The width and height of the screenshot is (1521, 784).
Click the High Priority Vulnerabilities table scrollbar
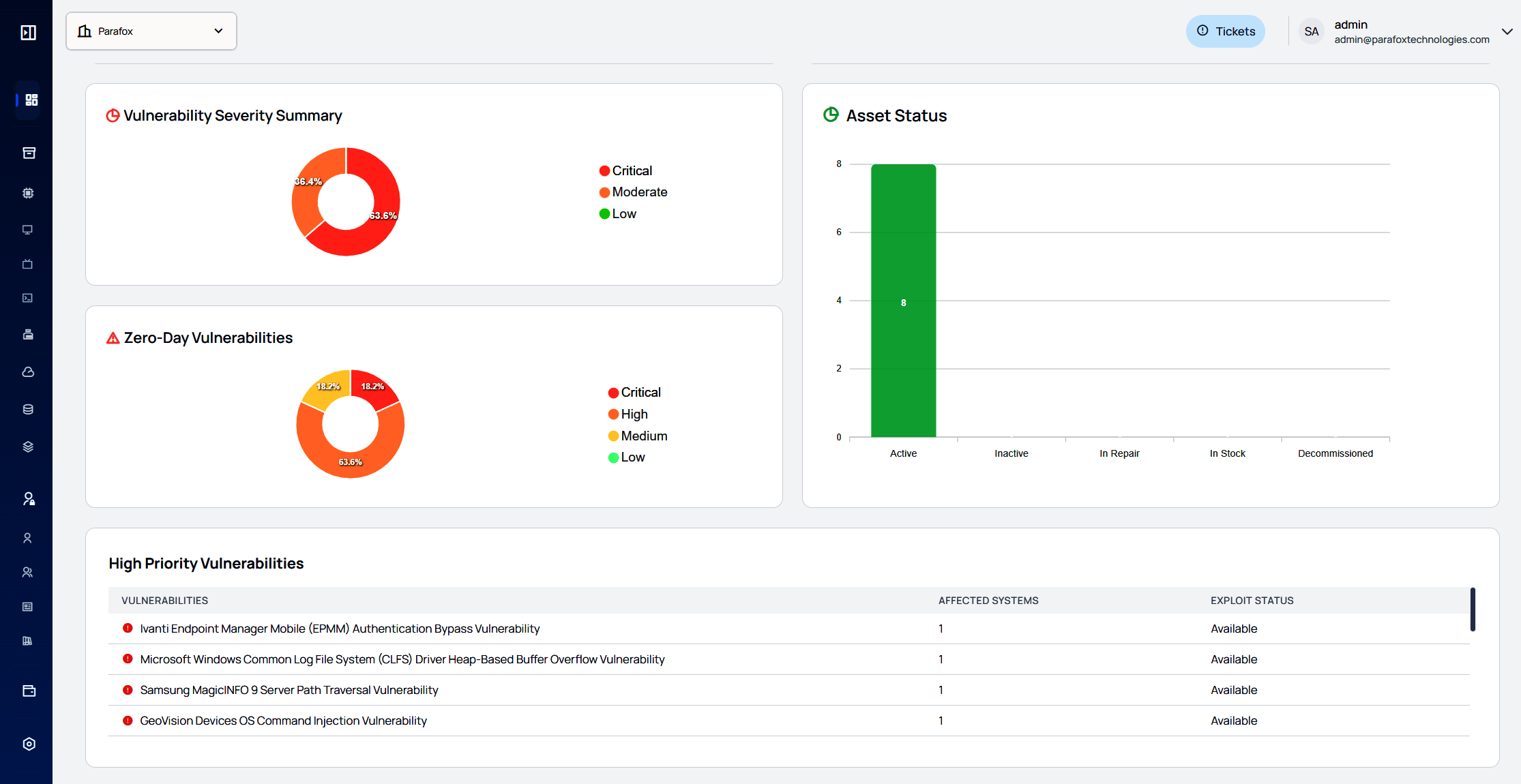pyautogui.click(x=1473, y=609)
